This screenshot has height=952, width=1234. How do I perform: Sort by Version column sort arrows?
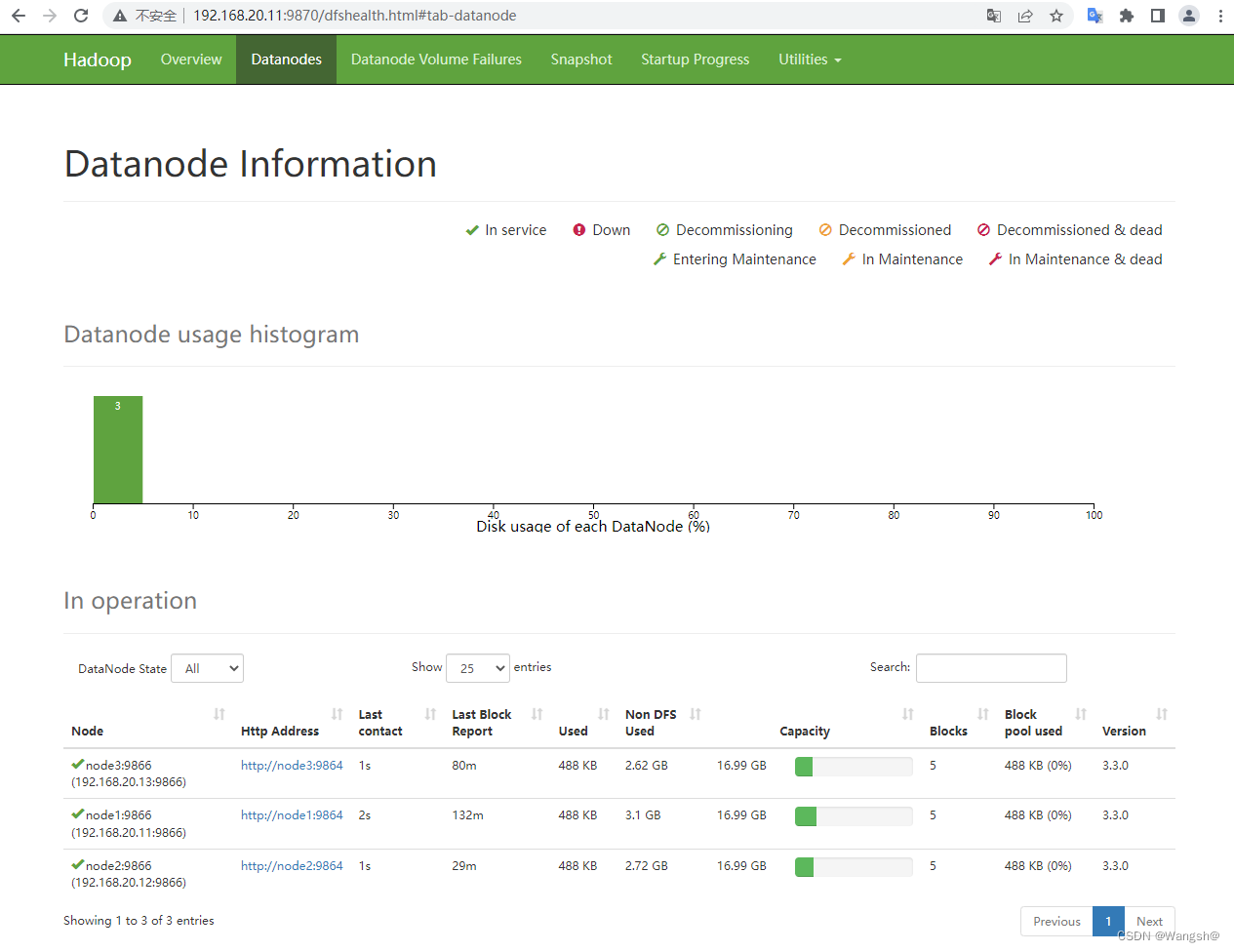coord(1162,715)
